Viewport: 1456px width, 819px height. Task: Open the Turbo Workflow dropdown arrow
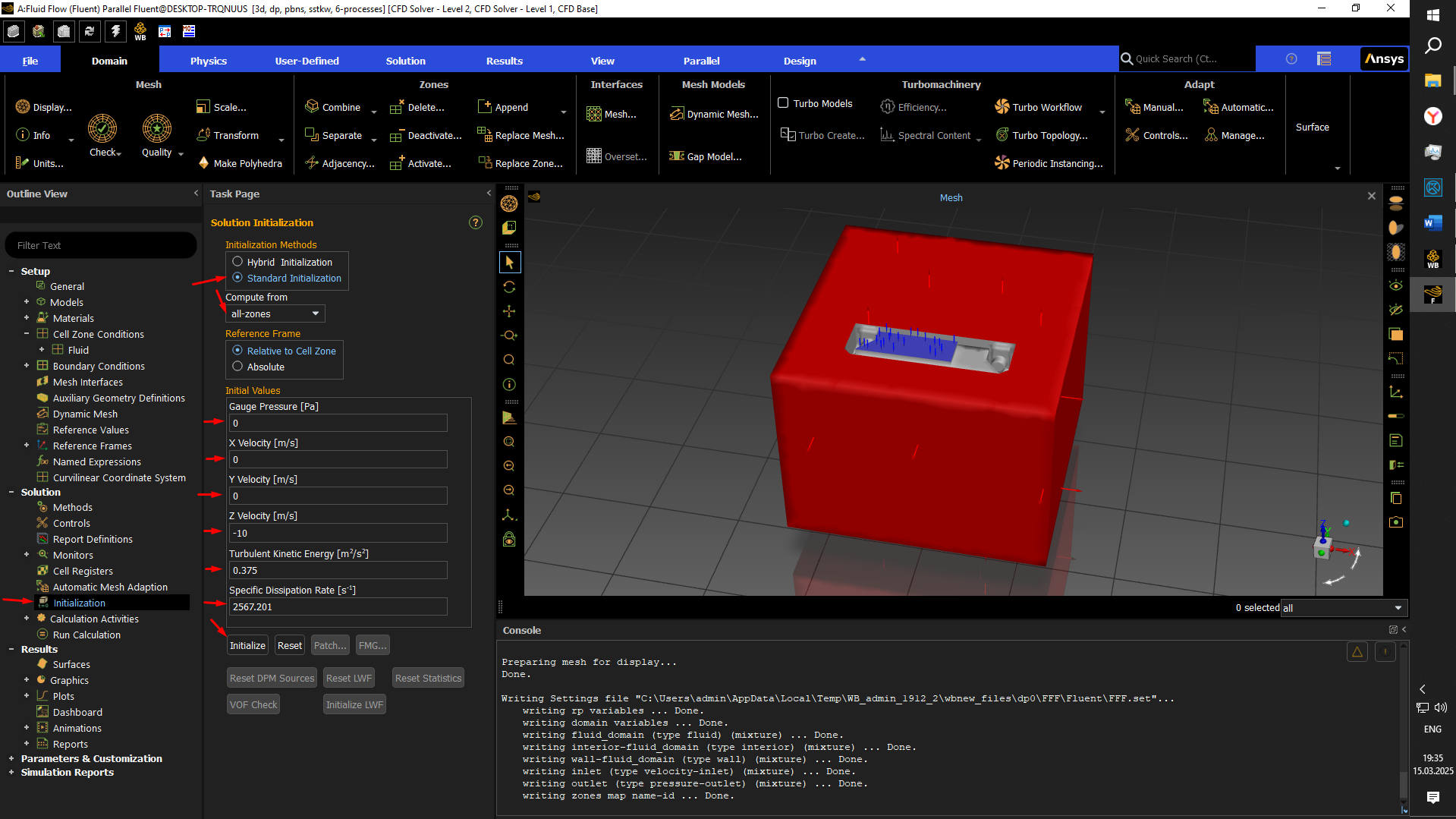tap(1102, 112)
